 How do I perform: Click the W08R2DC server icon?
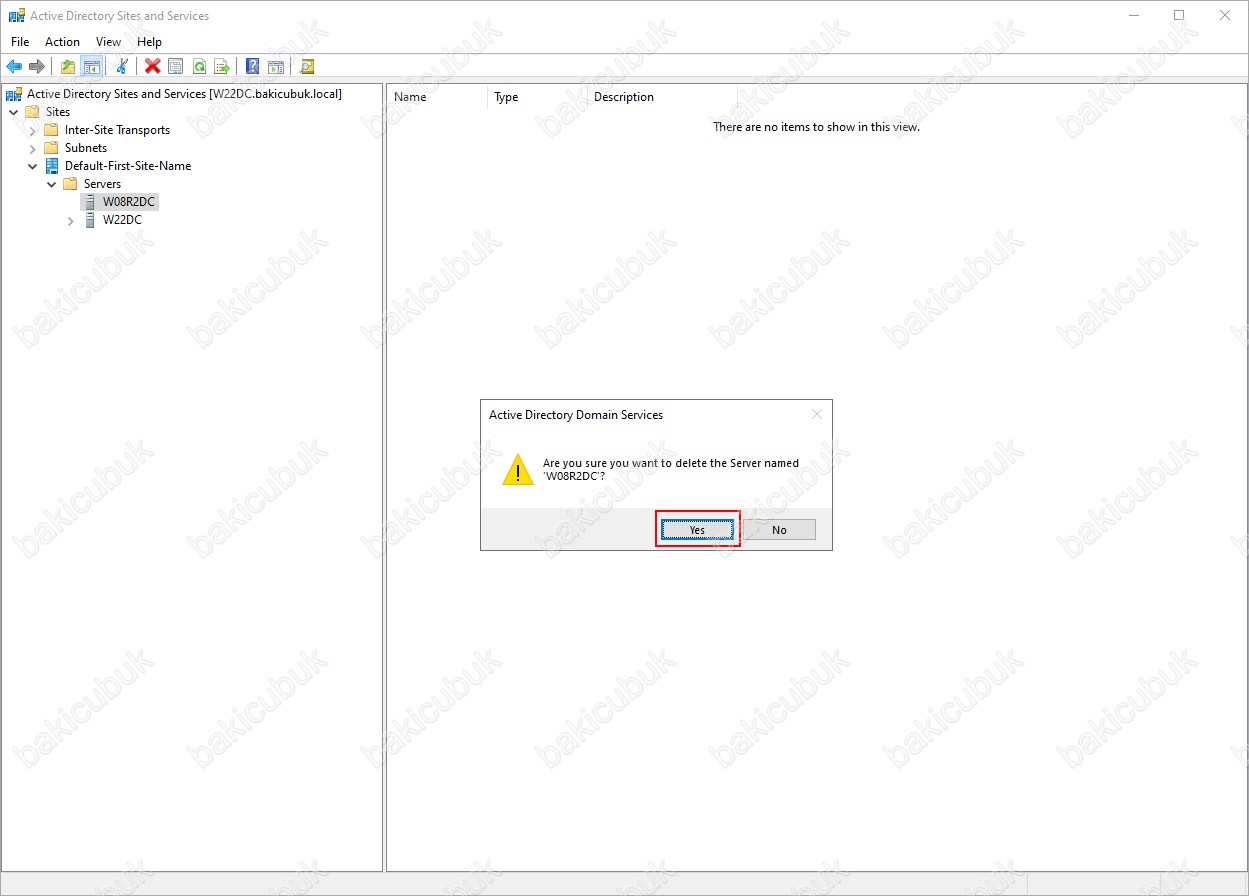[x=90, y=202]
